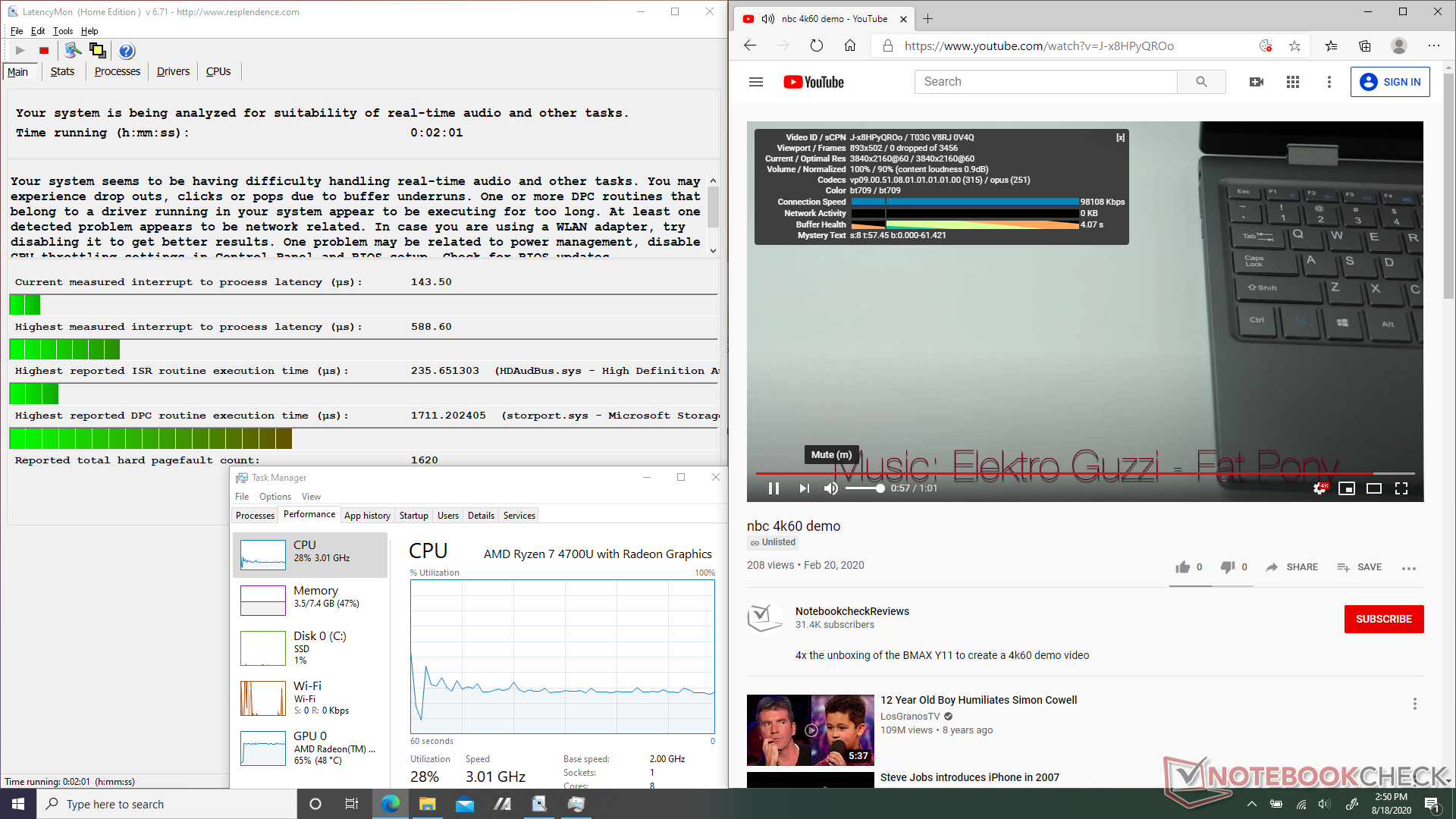Open the App history tab in Task Manager
Screen dimensions: 1456x819
(x=367, y=516)
